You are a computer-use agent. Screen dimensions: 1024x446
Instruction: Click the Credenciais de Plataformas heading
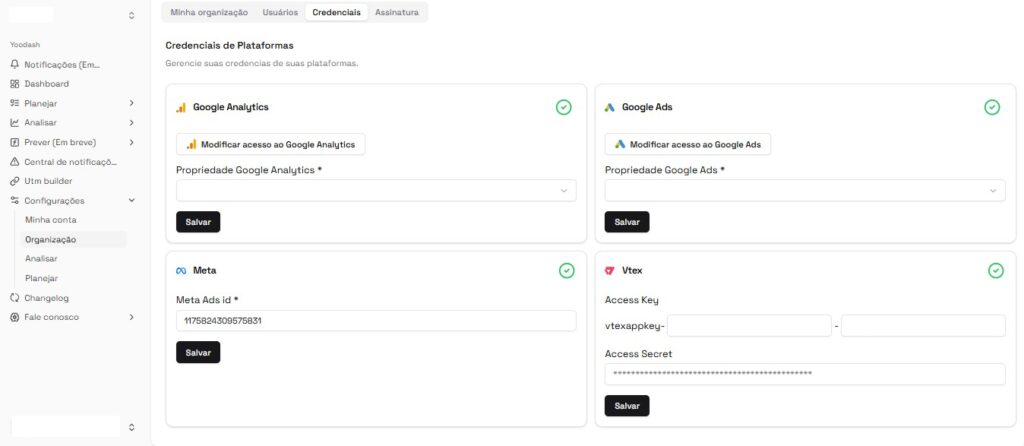pyautogui.click(x=229, y=46)
